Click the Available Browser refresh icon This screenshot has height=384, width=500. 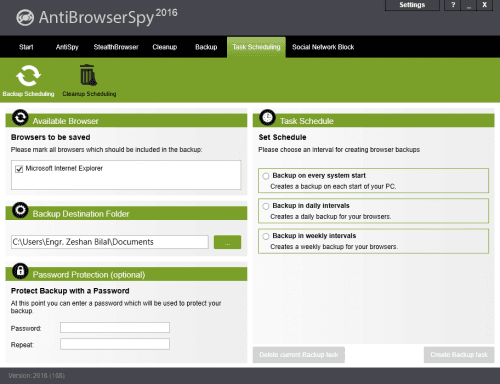pyautogui.click(x=20, y=118)
